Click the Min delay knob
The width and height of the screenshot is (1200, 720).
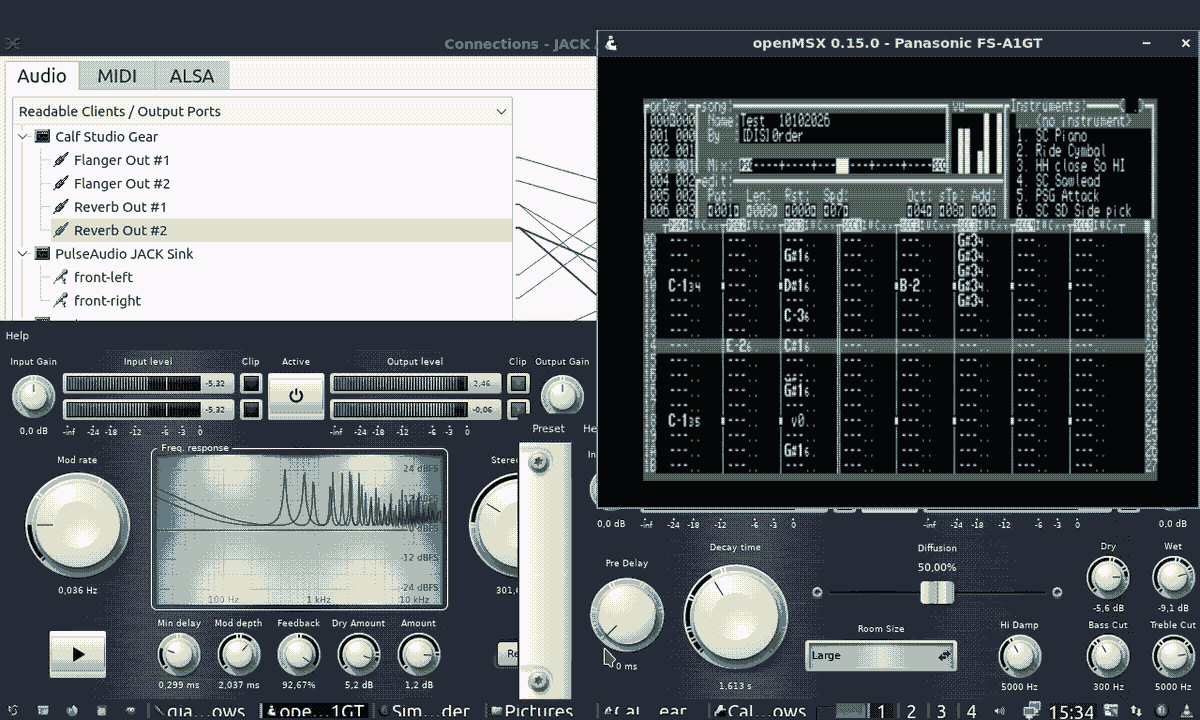[x=179, y=655]
